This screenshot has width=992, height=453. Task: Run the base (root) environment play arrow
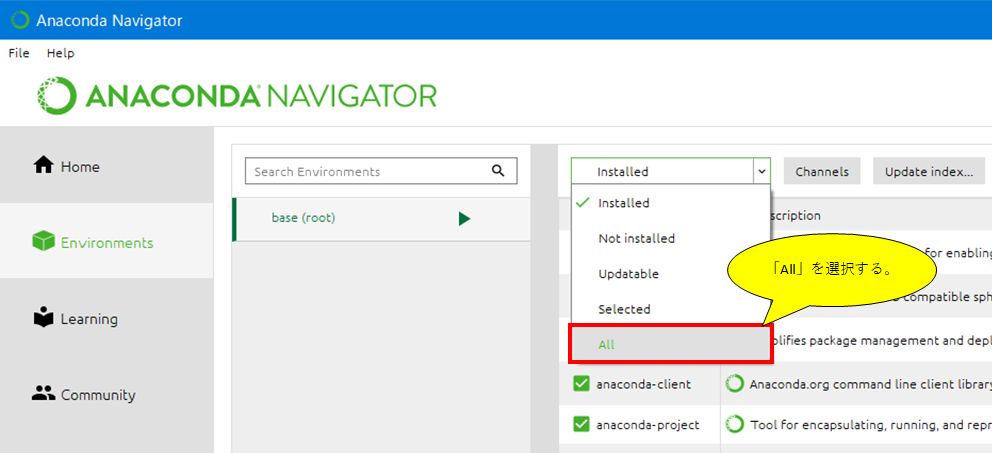point(464,219)
